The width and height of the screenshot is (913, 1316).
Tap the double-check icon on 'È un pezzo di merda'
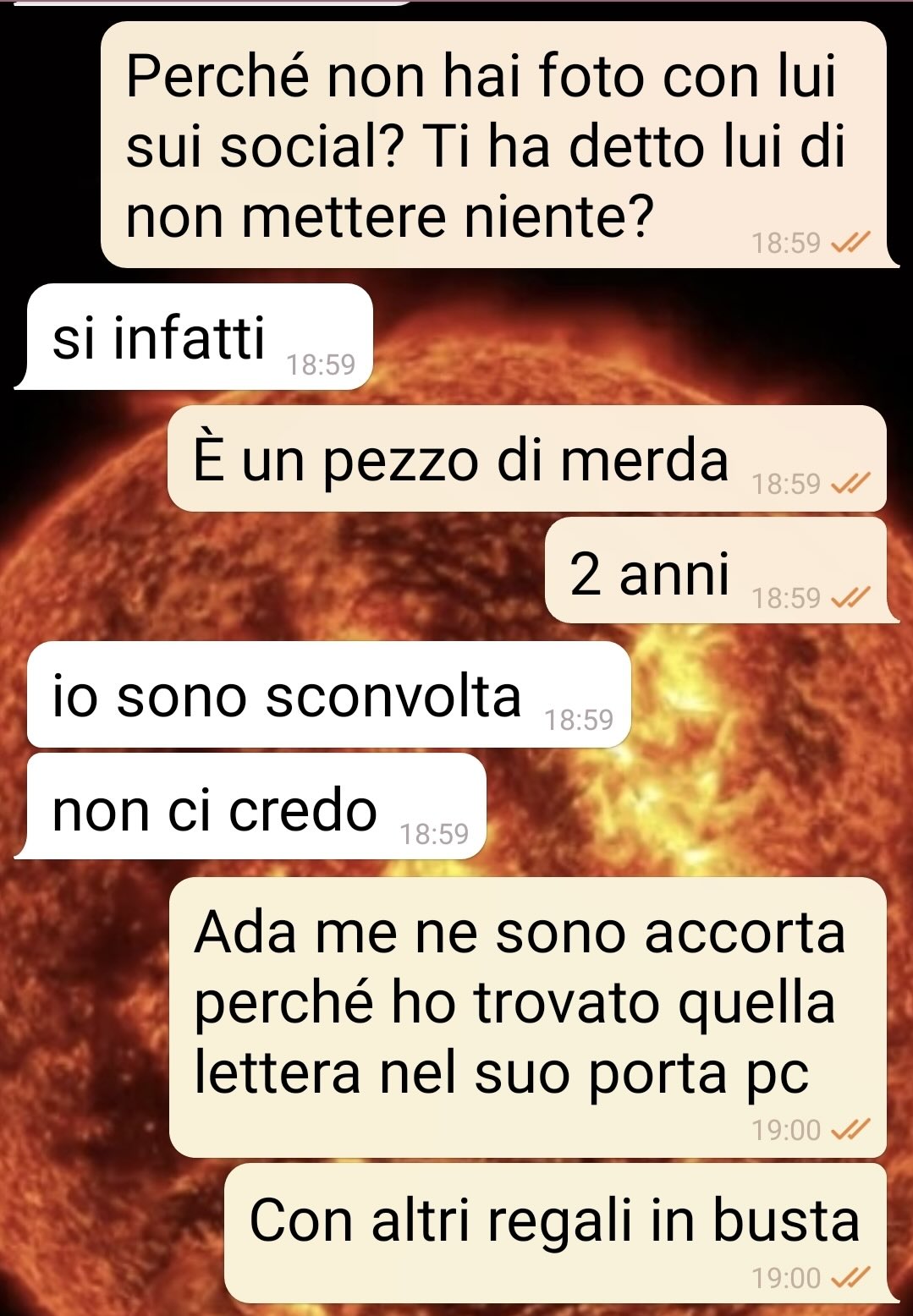[x=850, y=484]
